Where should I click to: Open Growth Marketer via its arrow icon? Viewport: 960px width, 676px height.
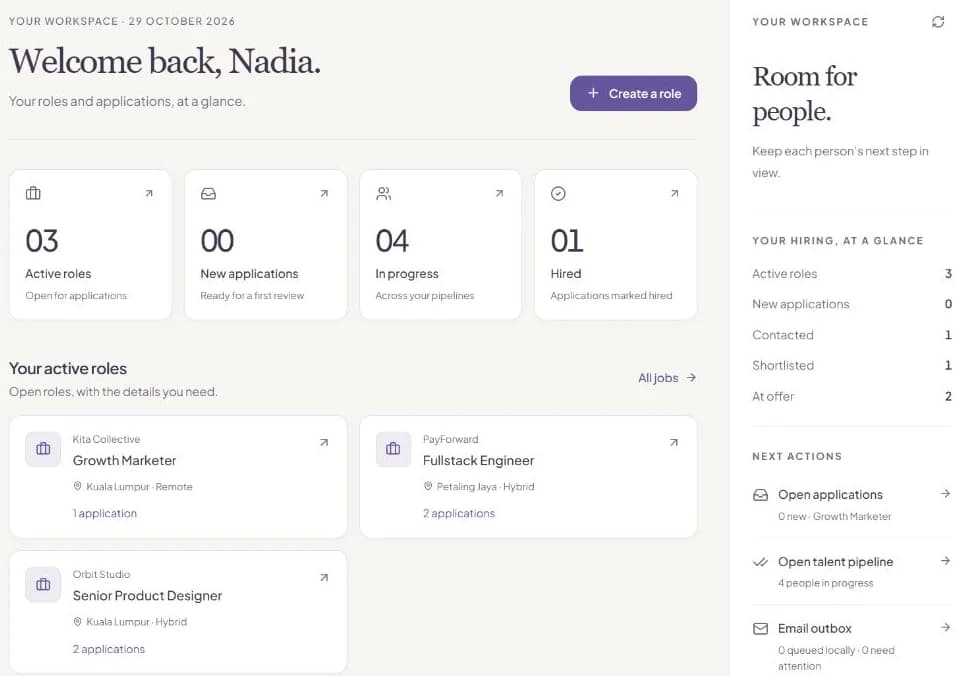[x=324, y=442]
